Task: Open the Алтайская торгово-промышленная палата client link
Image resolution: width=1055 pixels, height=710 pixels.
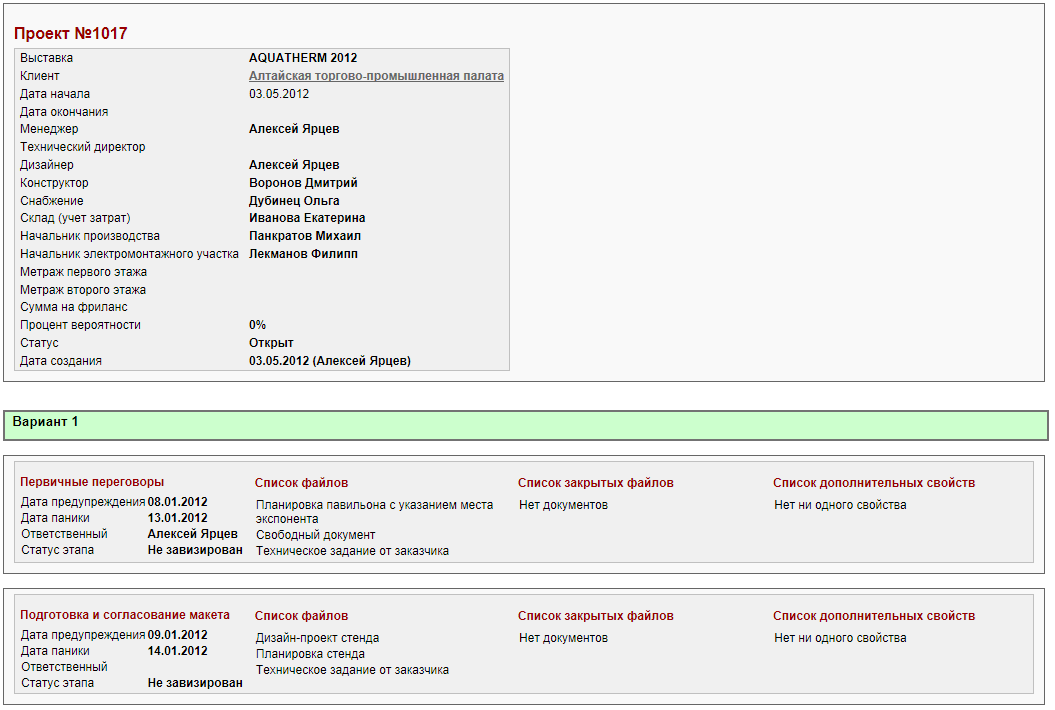Action: point(376,76)
